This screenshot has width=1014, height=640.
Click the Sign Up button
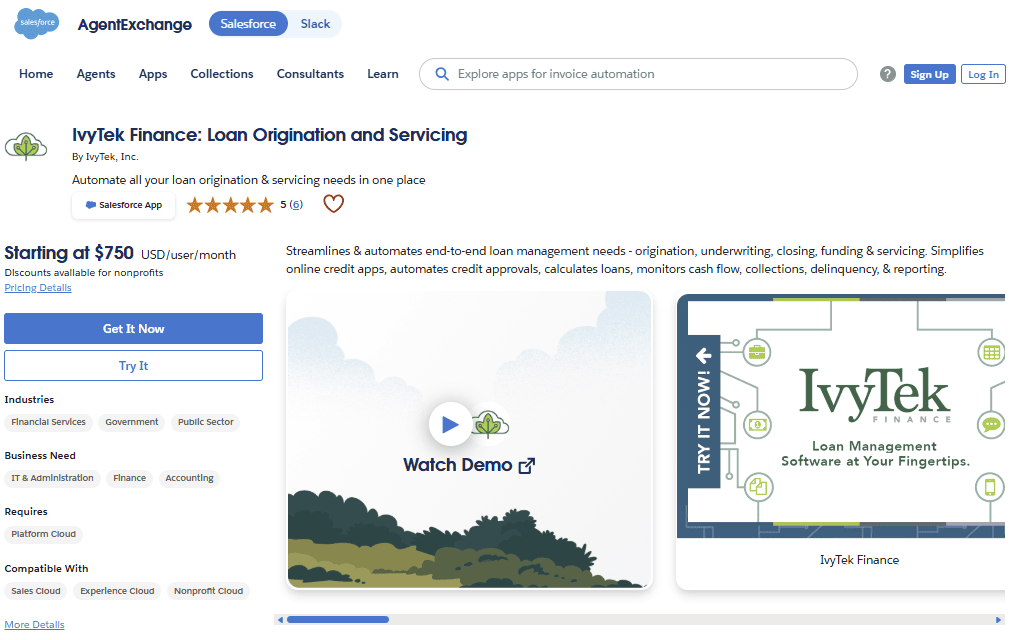(929, 74)
